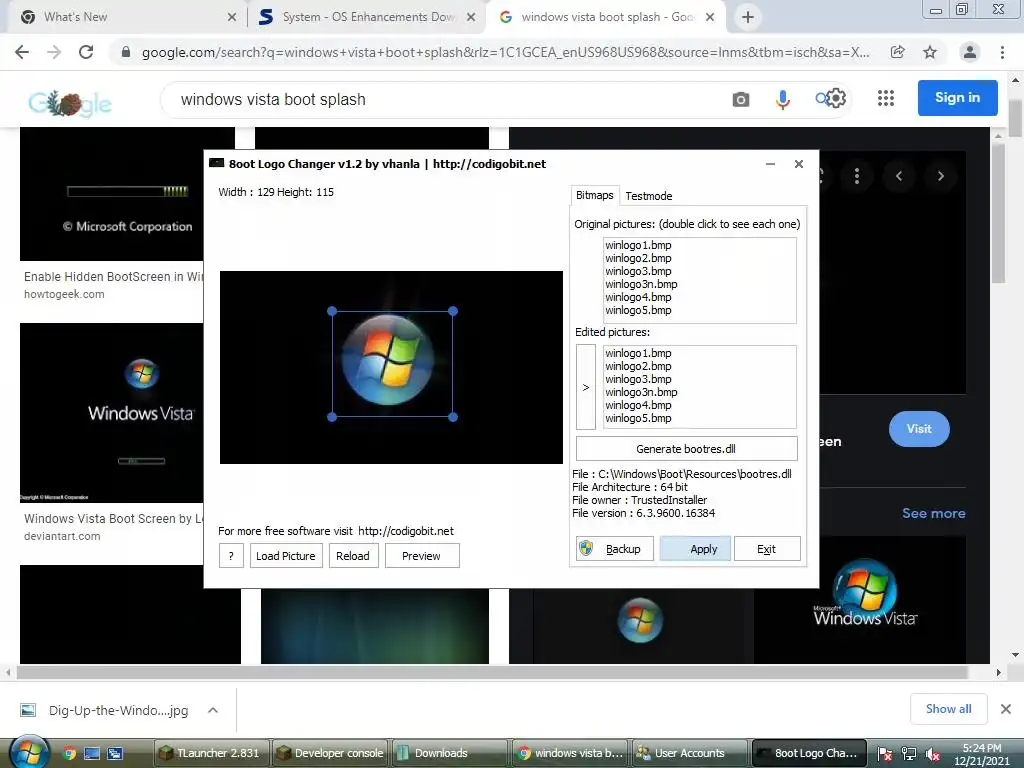Focus the Google search input field

[444, 99]
